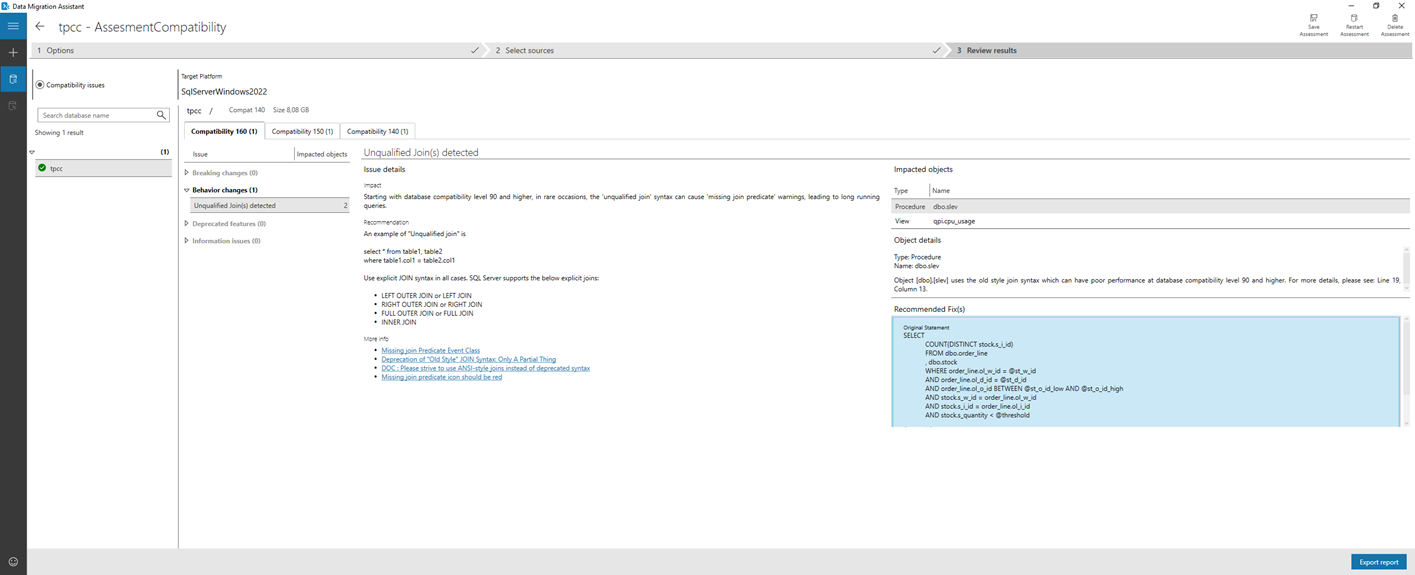Click Showing 1 result text
1415x575 pixels.
(59, 132)
